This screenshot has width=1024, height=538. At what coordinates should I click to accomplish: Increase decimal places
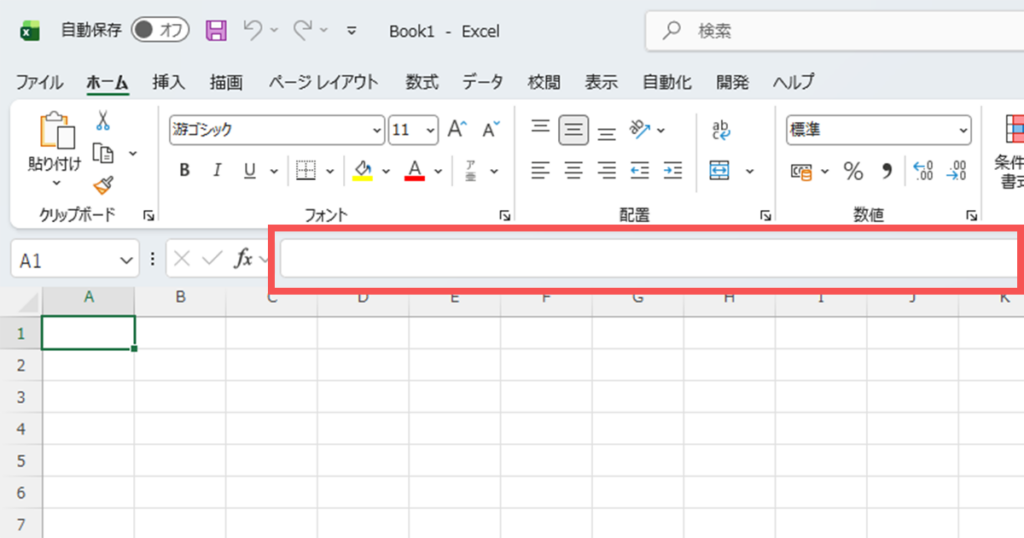[x=923, y=171]
